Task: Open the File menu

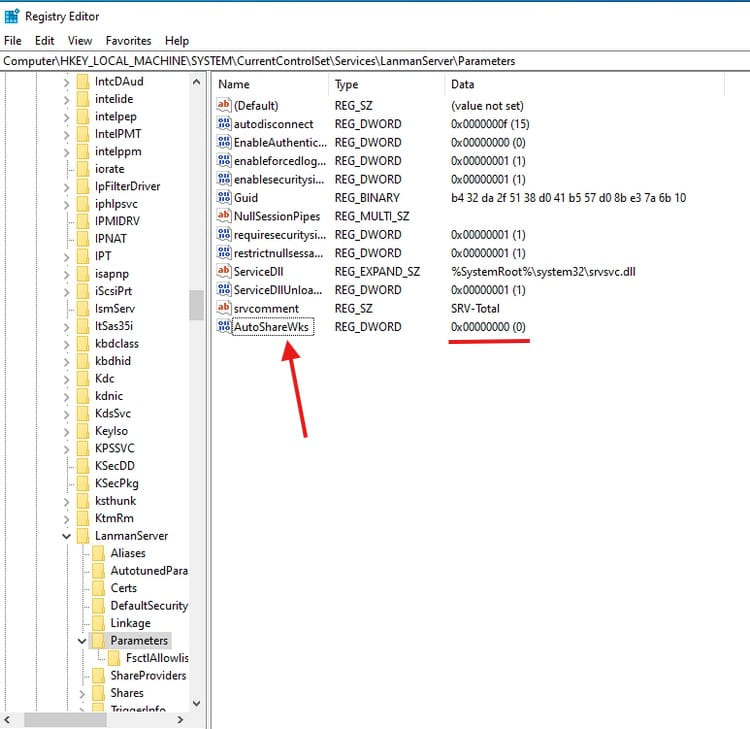Action: (13, 41)
